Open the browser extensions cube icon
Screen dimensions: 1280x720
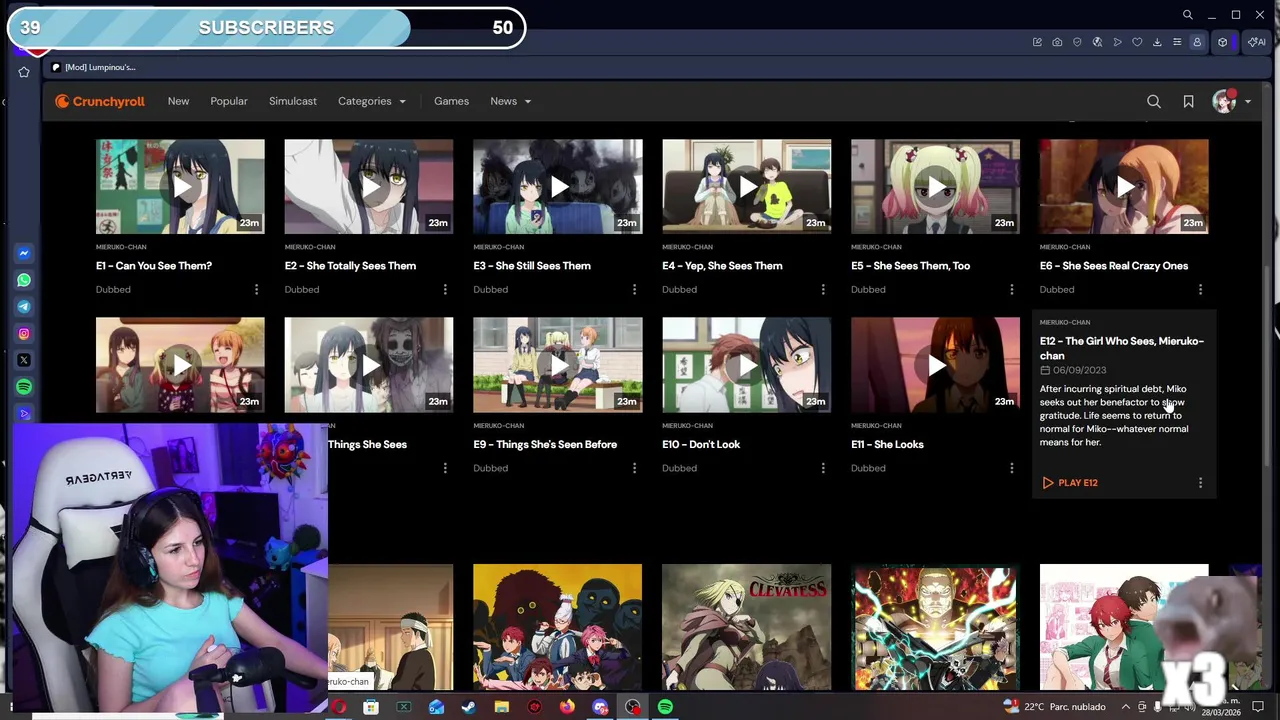[x=1222, y=42]
